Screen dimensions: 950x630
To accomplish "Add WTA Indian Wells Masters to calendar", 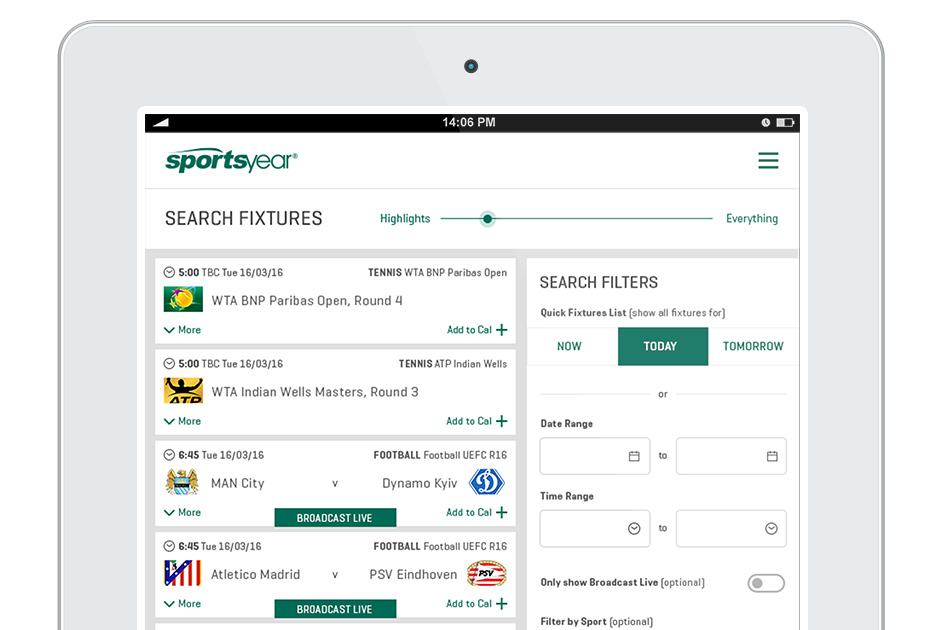I will click(477, 421).
